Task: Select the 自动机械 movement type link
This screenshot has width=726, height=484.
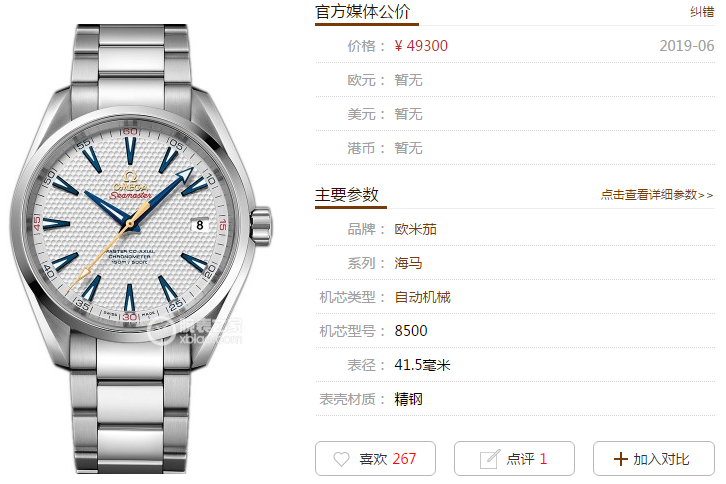Action: pyautogui.click(x=422, y=297)
